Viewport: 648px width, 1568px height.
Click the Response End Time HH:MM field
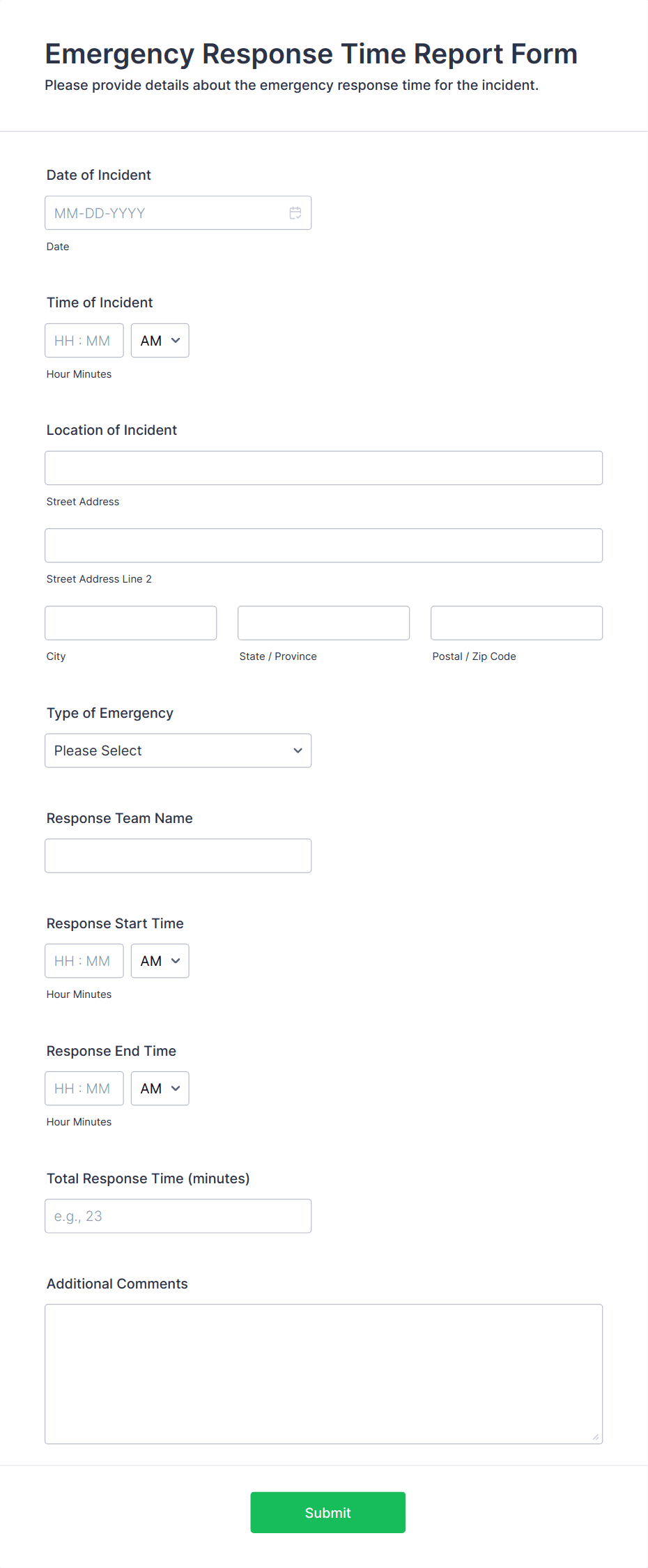point(84,1089)
